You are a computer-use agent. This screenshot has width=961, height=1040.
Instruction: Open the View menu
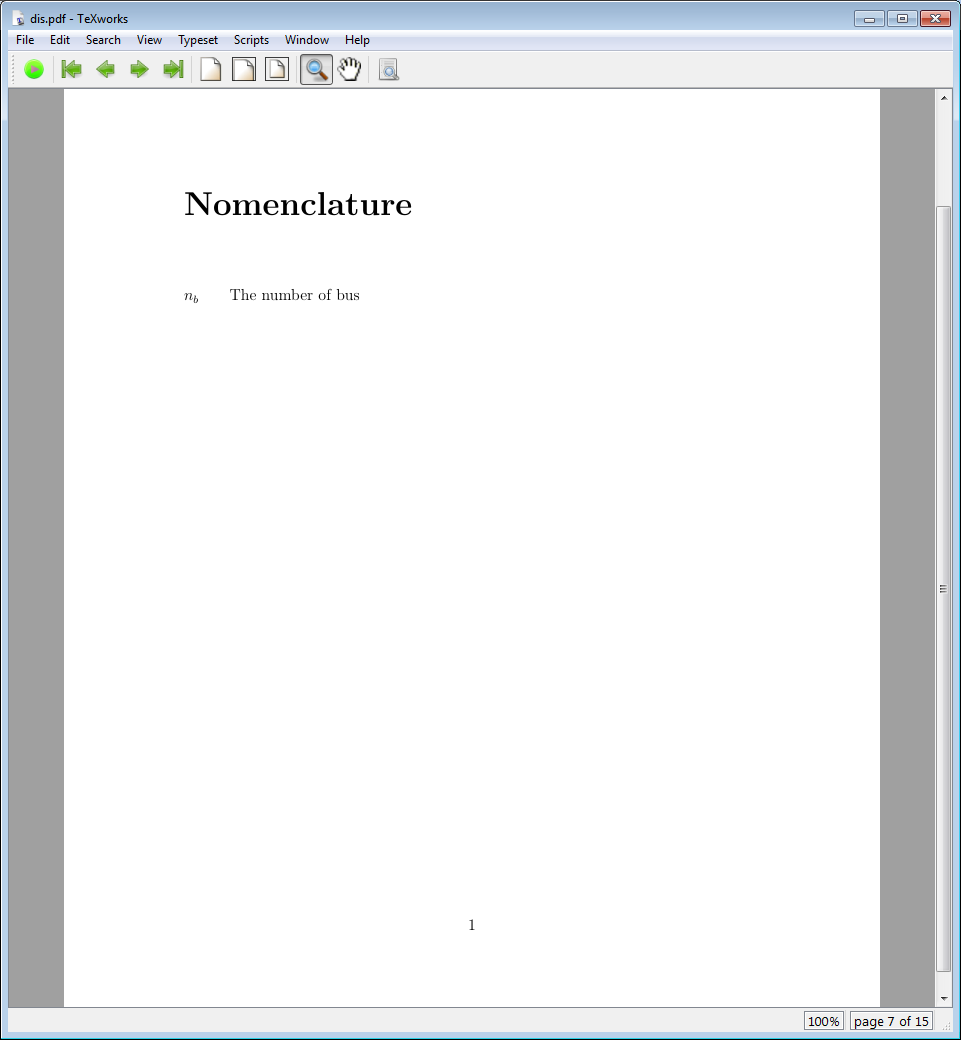tap(149, 40)
